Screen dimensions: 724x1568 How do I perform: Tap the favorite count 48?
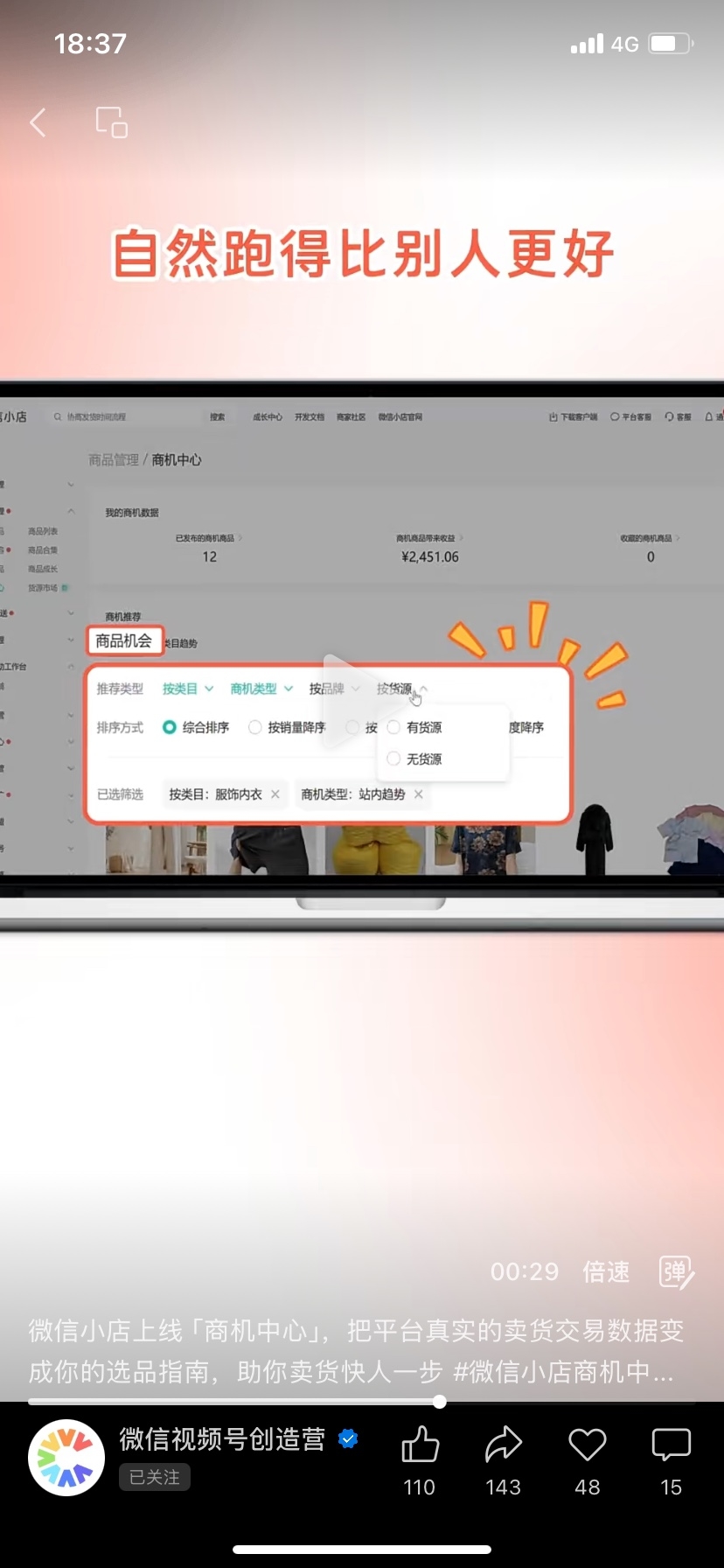(588, 1487)
